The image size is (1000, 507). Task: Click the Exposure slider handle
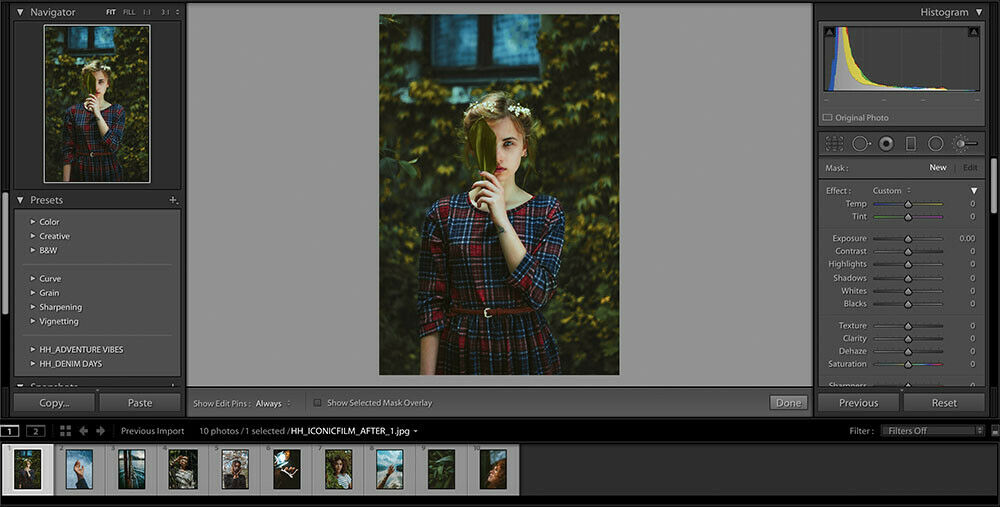pyautogui.click(x=908, y=239)
